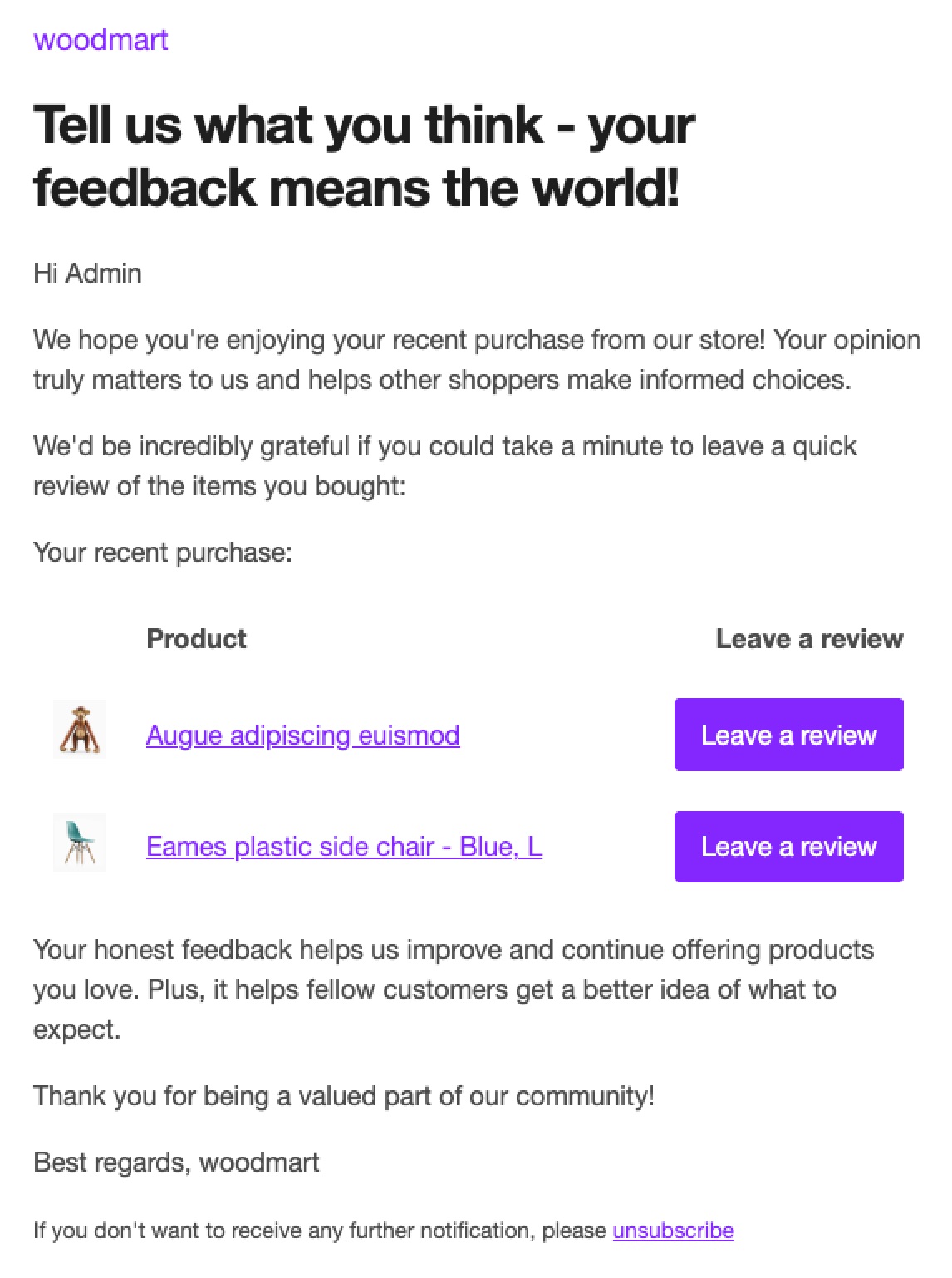Open the wooden monkey product thumbnail
Image resolution: width=952 pixels, height=1278 pixels.
coord(80,730)
